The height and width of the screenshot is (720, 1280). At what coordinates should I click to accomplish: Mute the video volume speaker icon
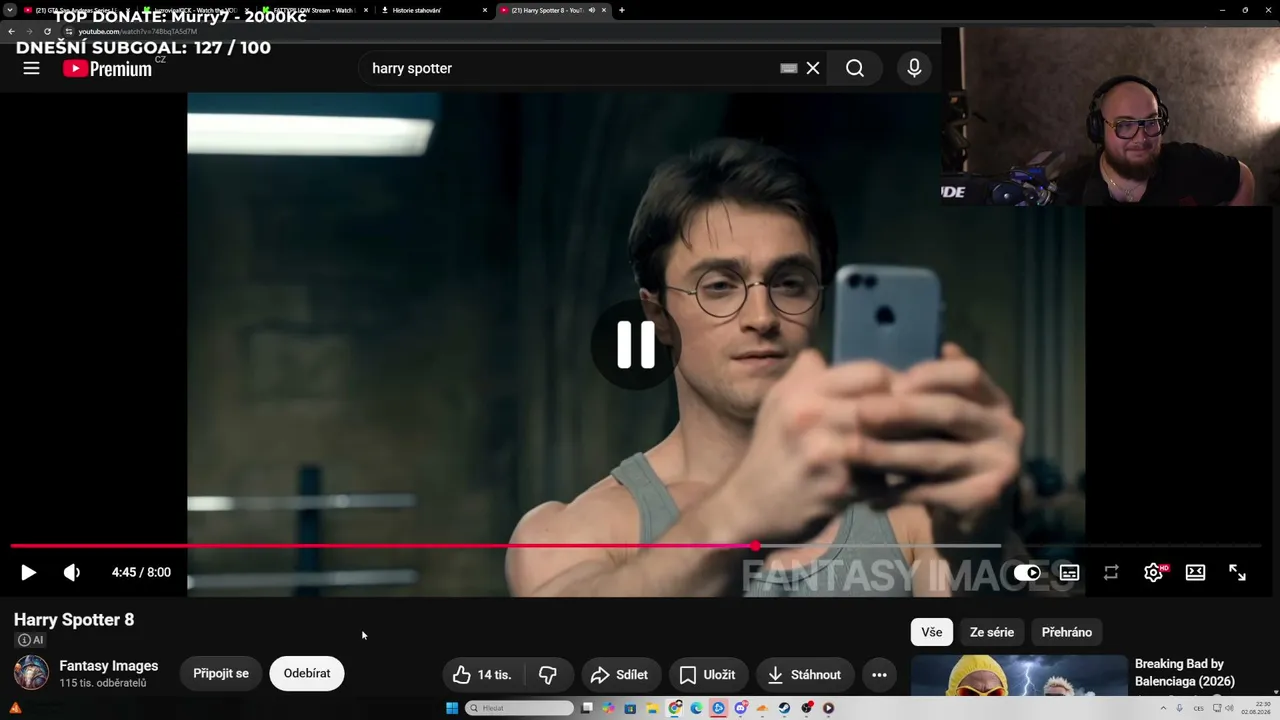[72, 572]
